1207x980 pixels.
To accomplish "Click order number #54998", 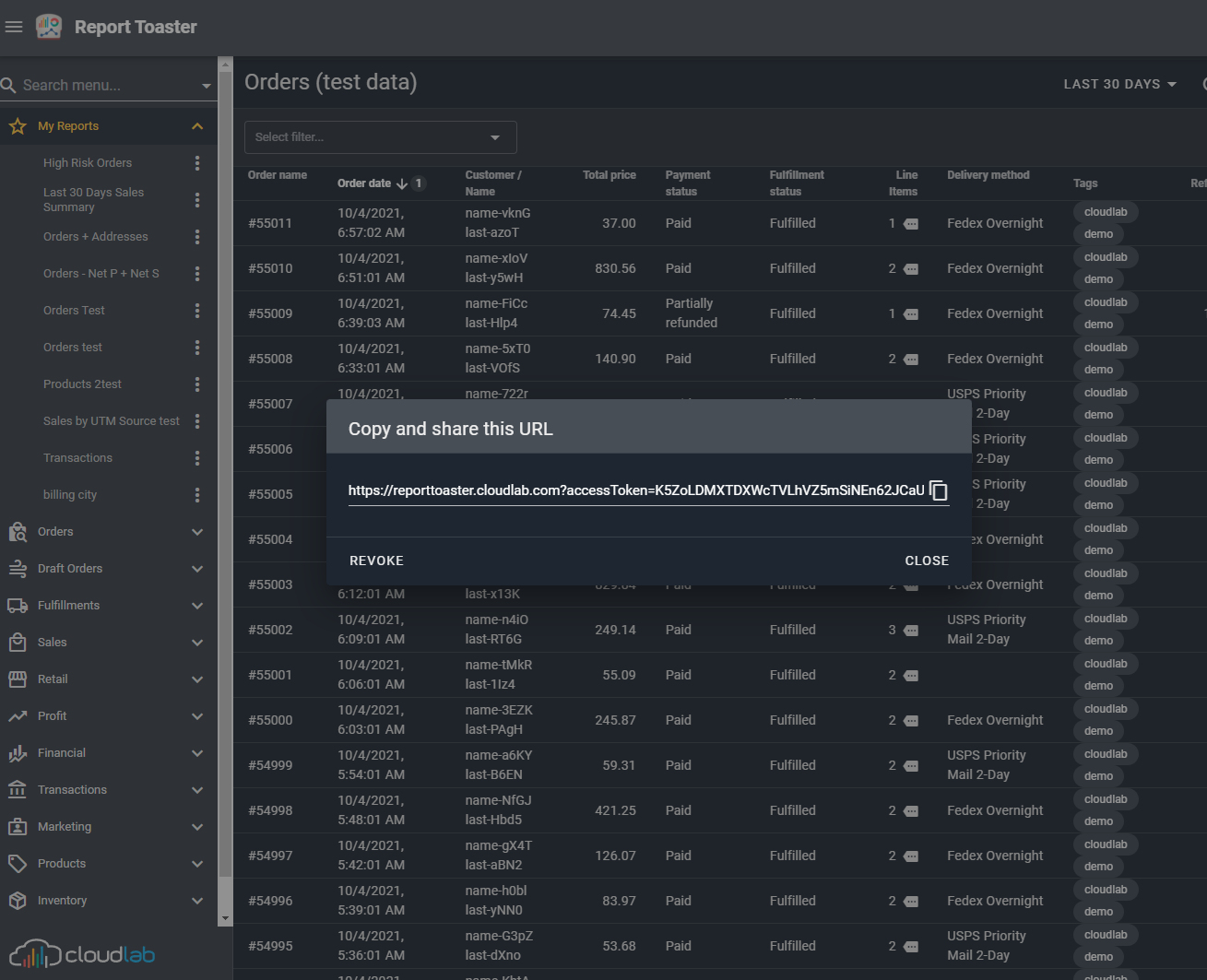I will pyautogui.click(x=270, y=811).
